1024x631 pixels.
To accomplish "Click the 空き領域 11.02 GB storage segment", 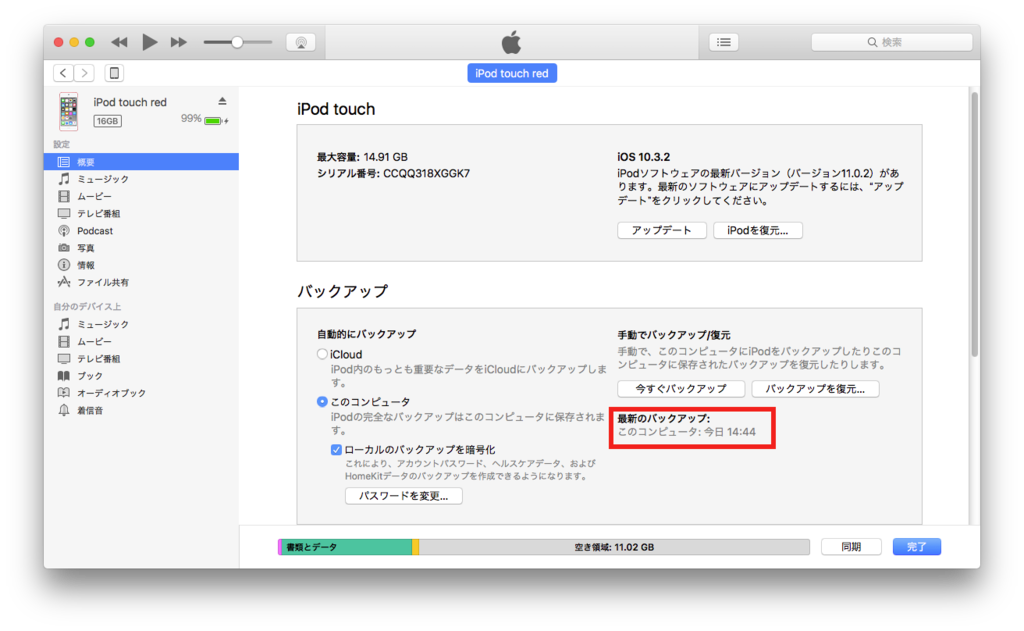I will (614, 547).
